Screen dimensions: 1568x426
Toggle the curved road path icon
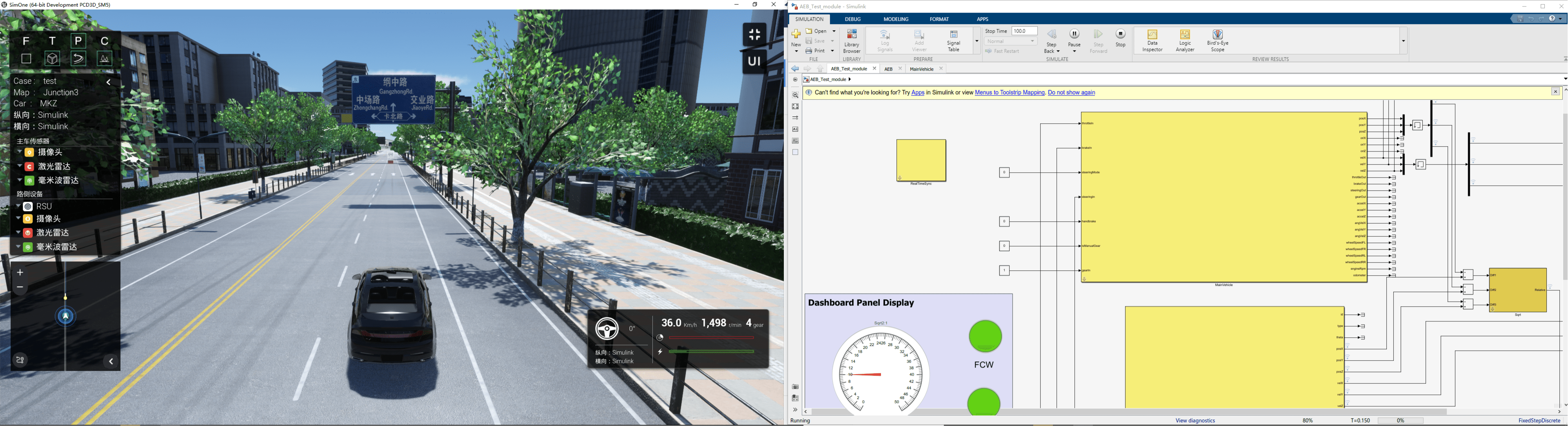78,58
